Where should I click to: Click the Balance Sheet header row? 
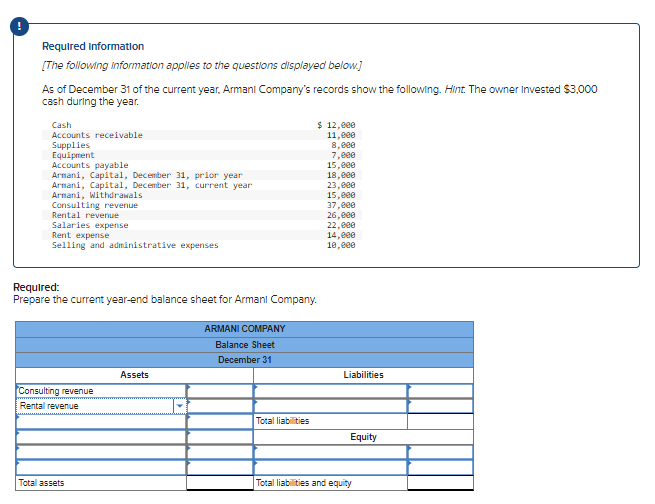(244, 345)
